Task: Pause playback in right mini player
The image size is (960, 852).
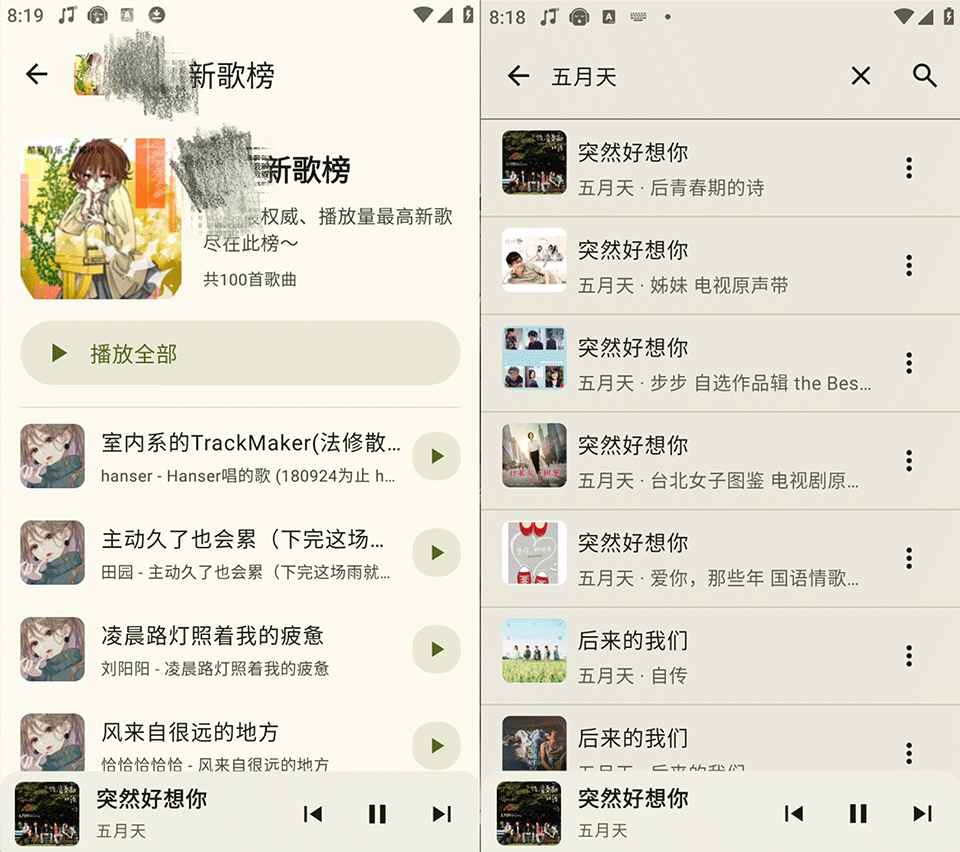Action: click(x=858, y=813)
